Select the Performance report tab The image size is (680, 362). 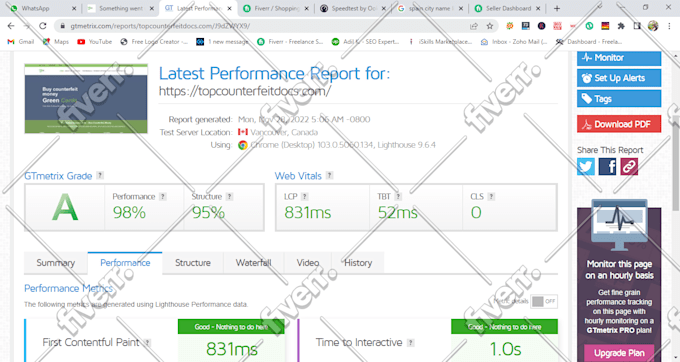125,263
